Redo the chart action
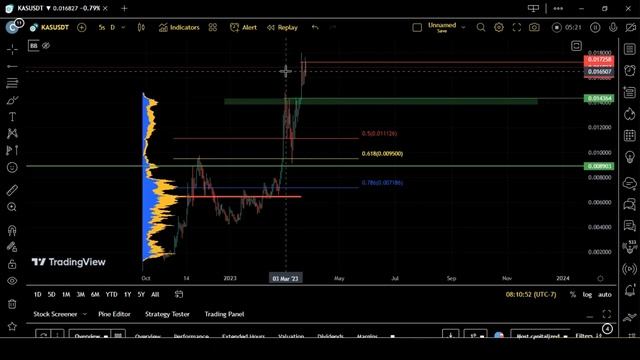 pyautogui.click(x=333, y=27)
